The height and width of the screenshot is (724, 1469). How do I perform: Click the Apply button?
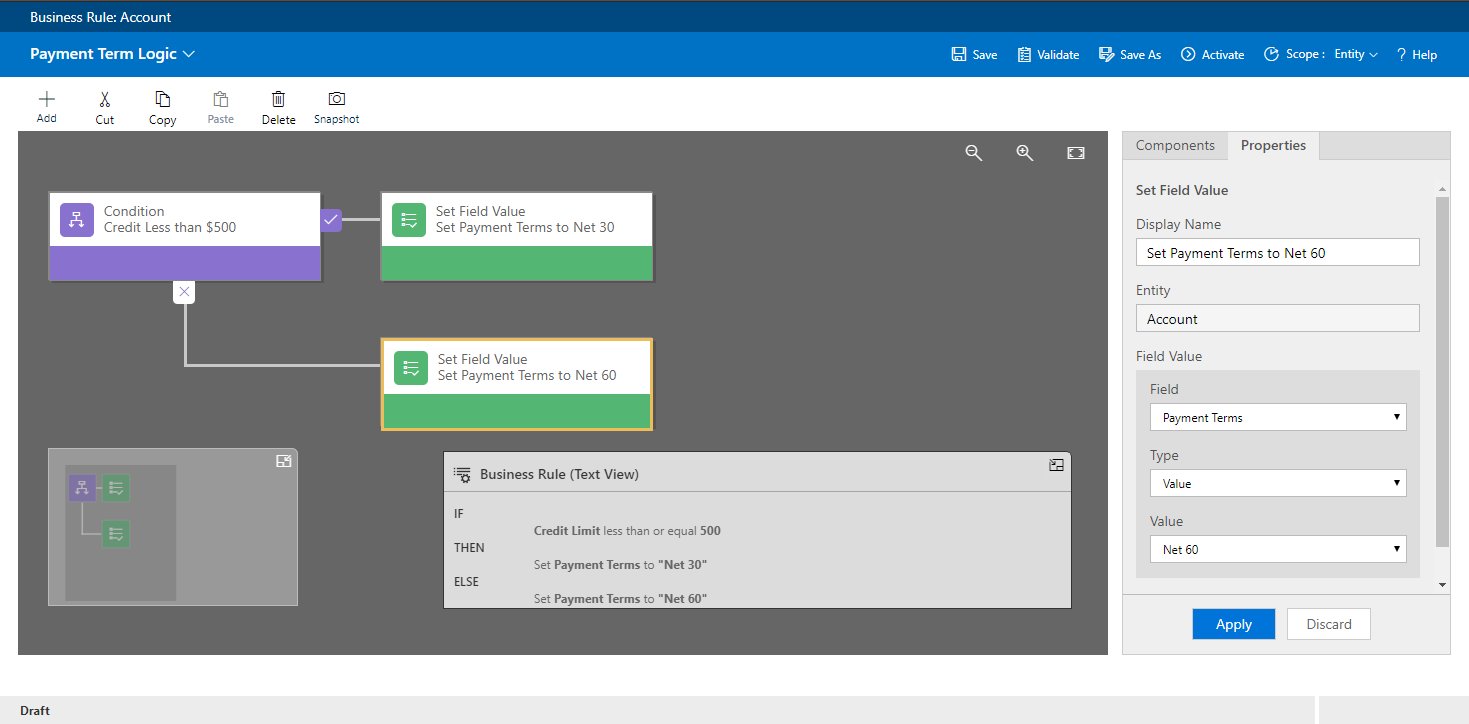pyautogui.click(x=1233, y=624)
